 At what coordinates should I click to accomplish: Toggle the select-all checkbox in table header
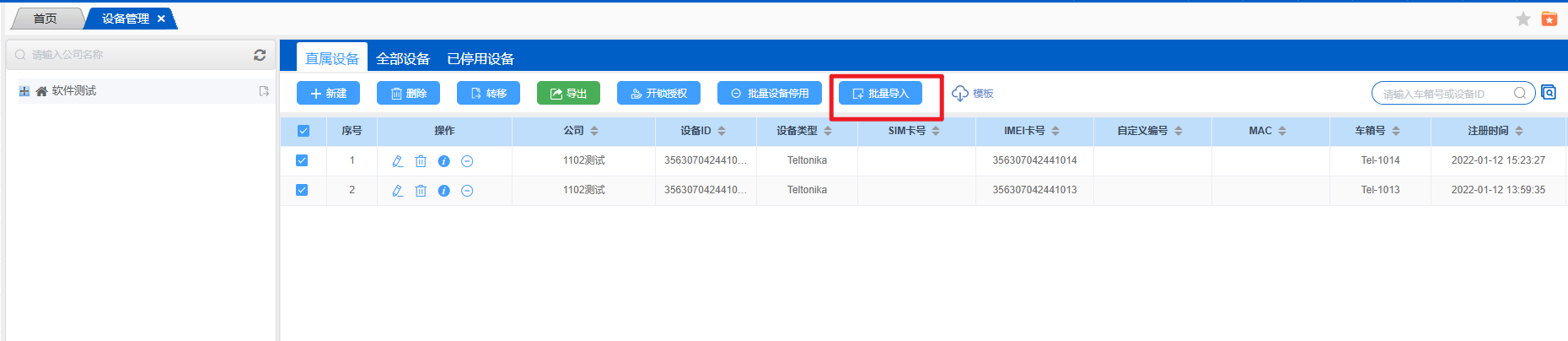pyautogui.click(x=303, y=131)
